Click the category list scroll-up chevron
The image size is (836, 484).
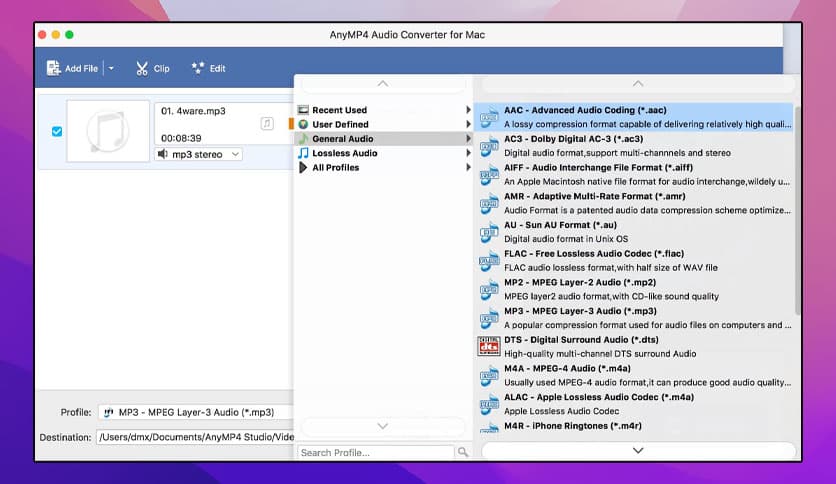(x=383, y=84)
